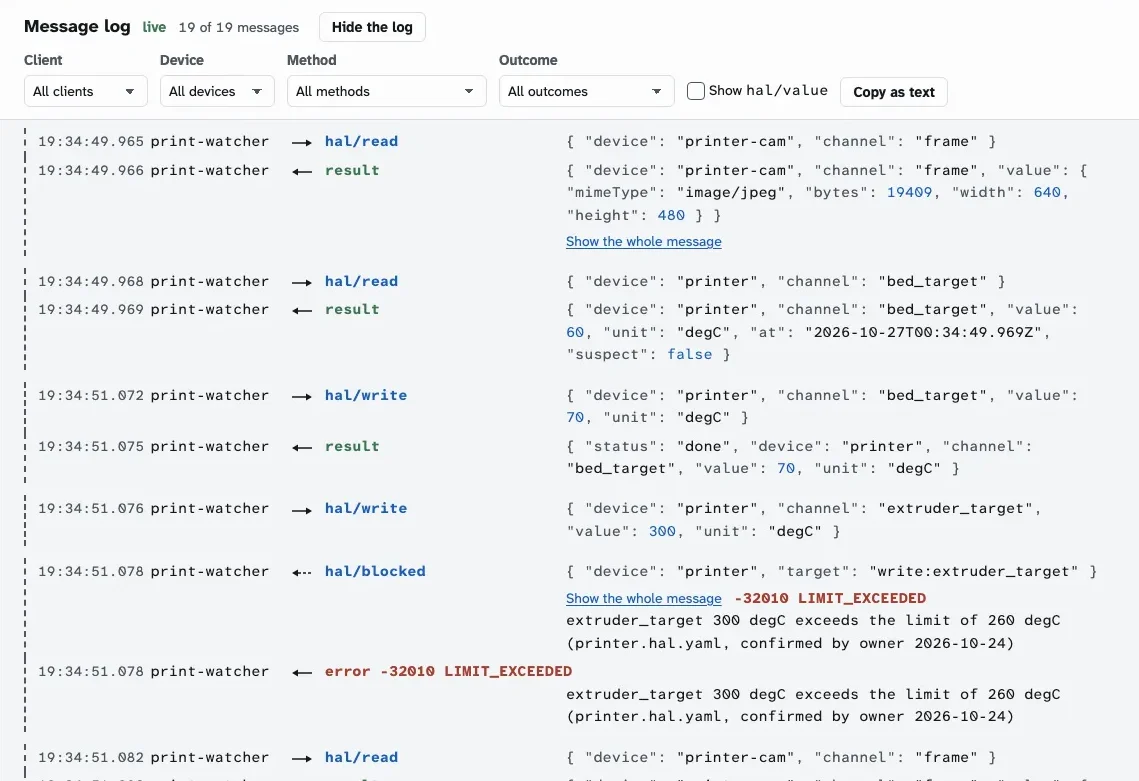
Task: Click the width value 640
Action: pyautogui.click(x=1047, y=192)
